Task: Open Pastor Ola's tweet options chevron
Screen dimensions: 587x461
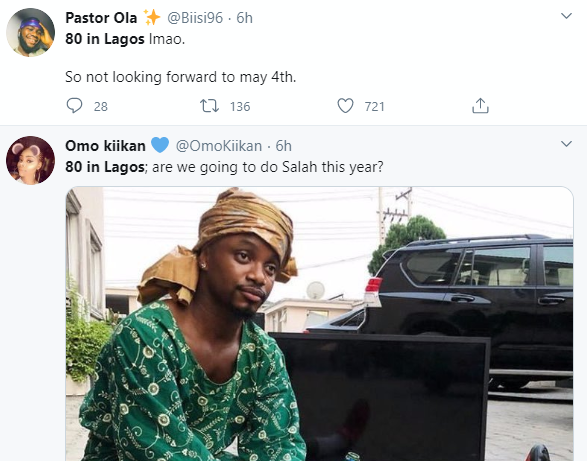Action: 566,16
